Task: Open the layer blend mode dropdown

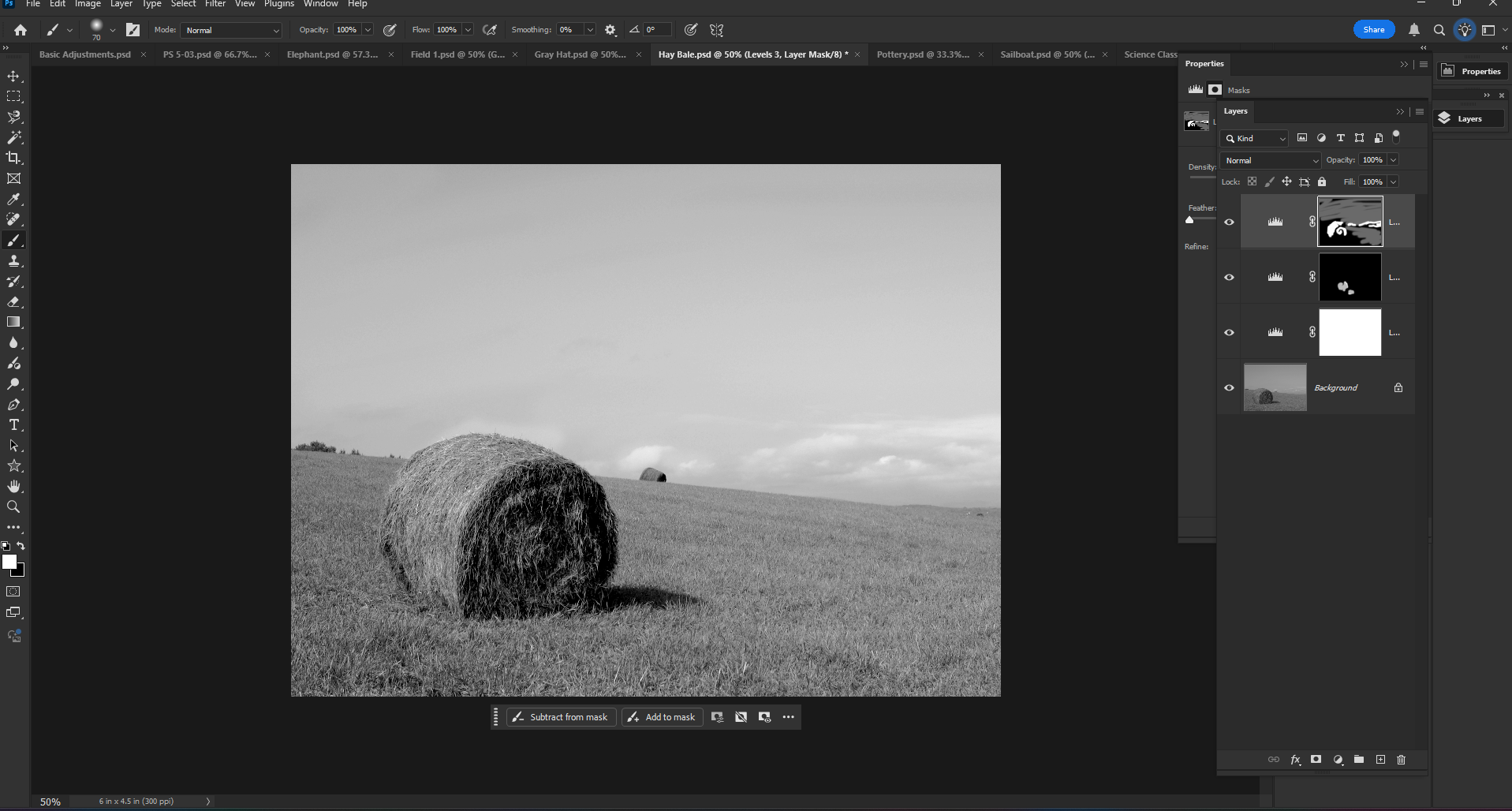Action: 1270,160
